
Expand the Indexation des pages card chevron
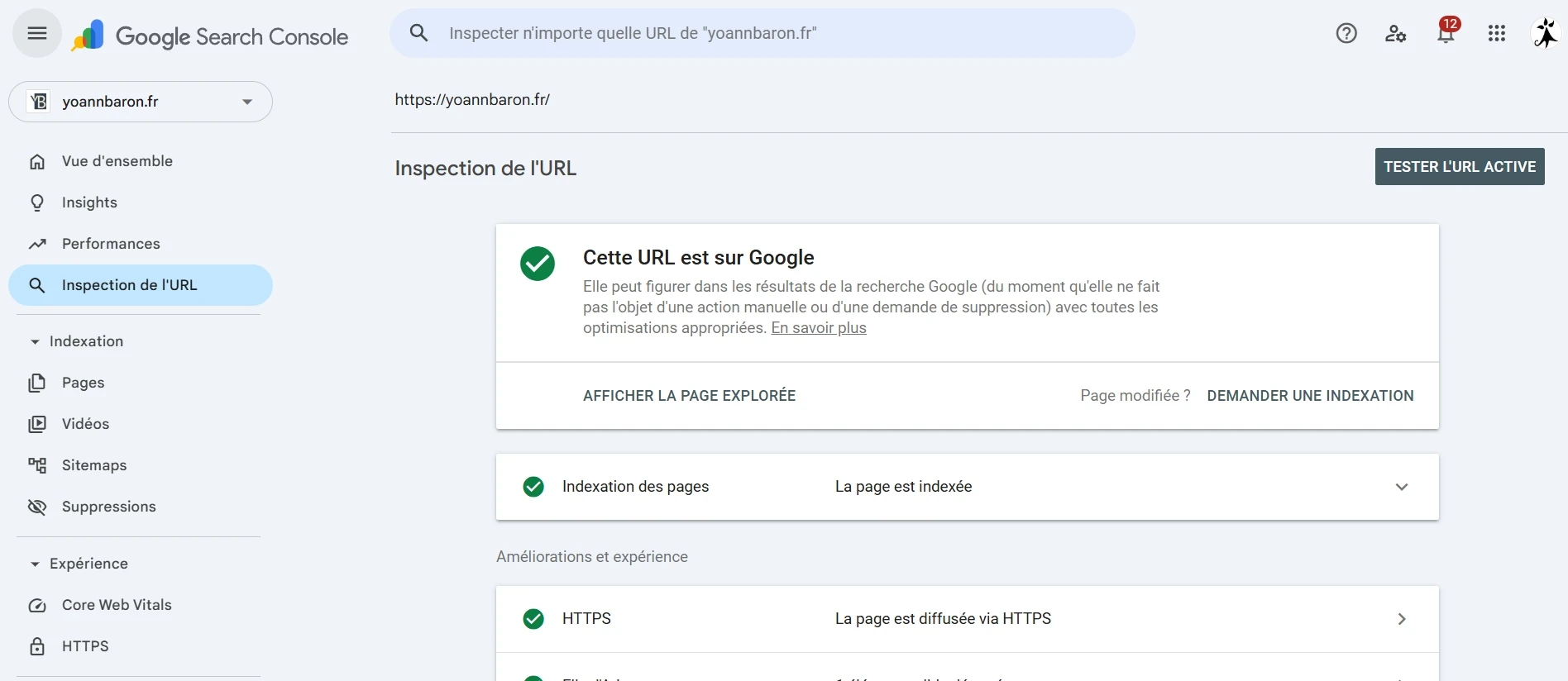(x=1402, y=487)
